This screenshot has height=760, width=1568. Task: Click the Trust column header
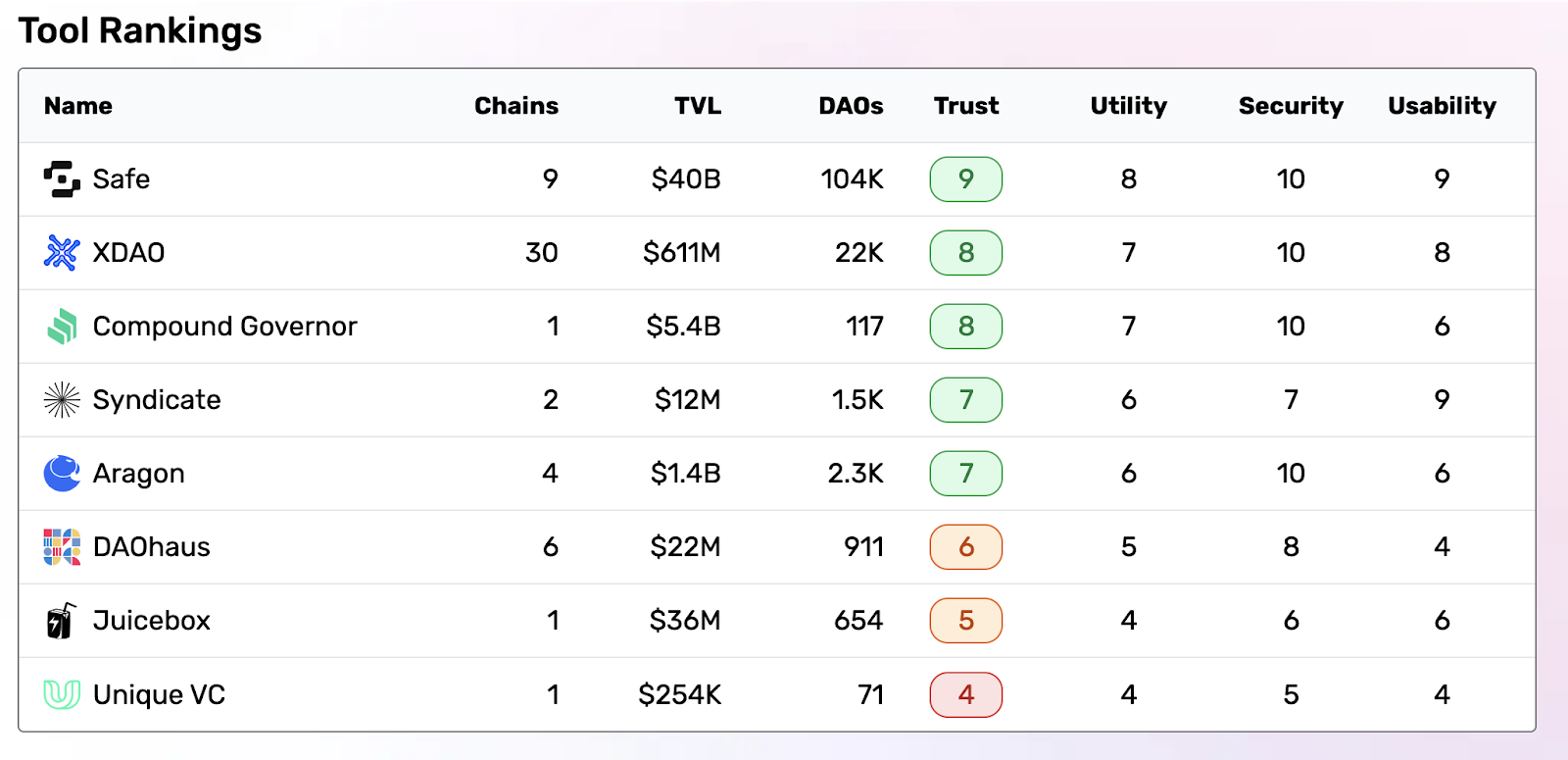[x=965, y=106]
